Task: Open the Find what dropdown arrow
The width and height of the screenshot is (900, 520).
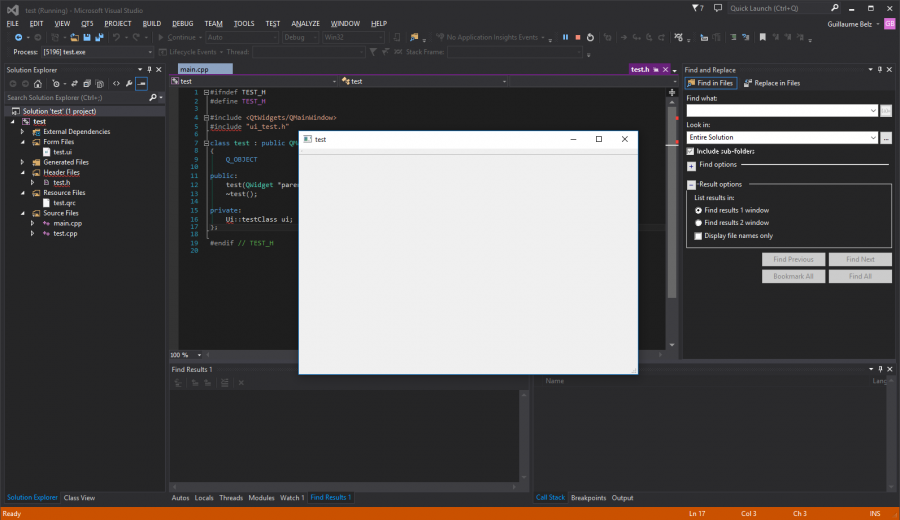Action: pyautogui.click(x=873, y=110)
